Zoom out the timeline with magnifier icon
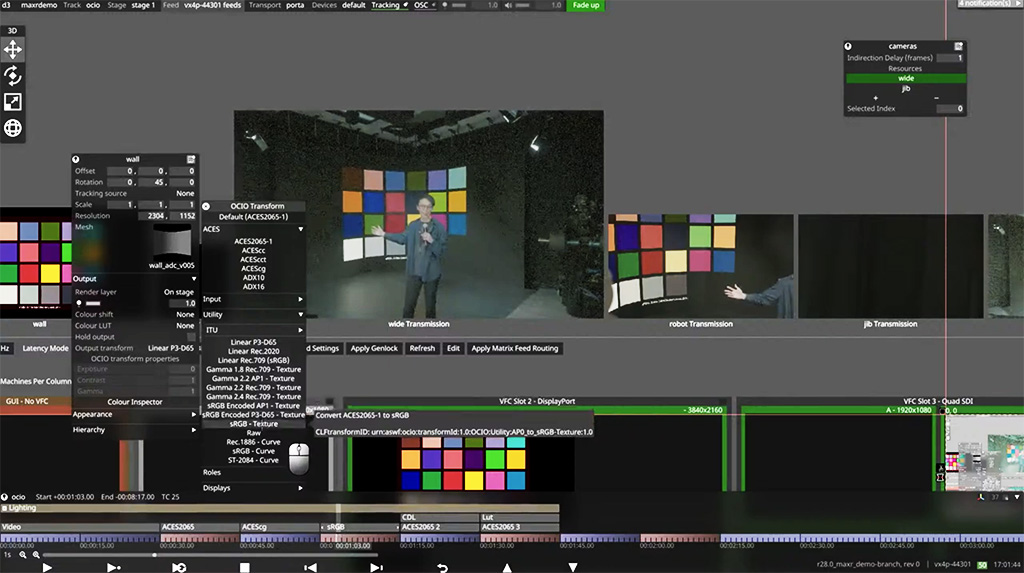 [x=23, y=555]
